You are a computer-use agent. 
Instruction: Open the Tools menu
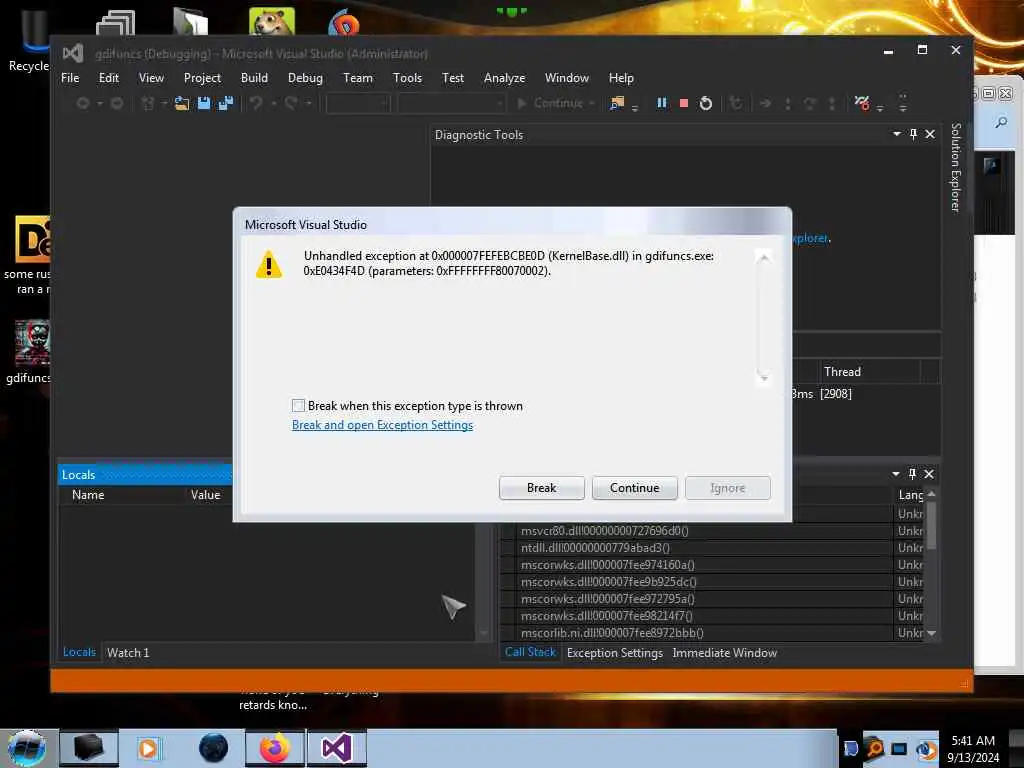coord(407,78)
